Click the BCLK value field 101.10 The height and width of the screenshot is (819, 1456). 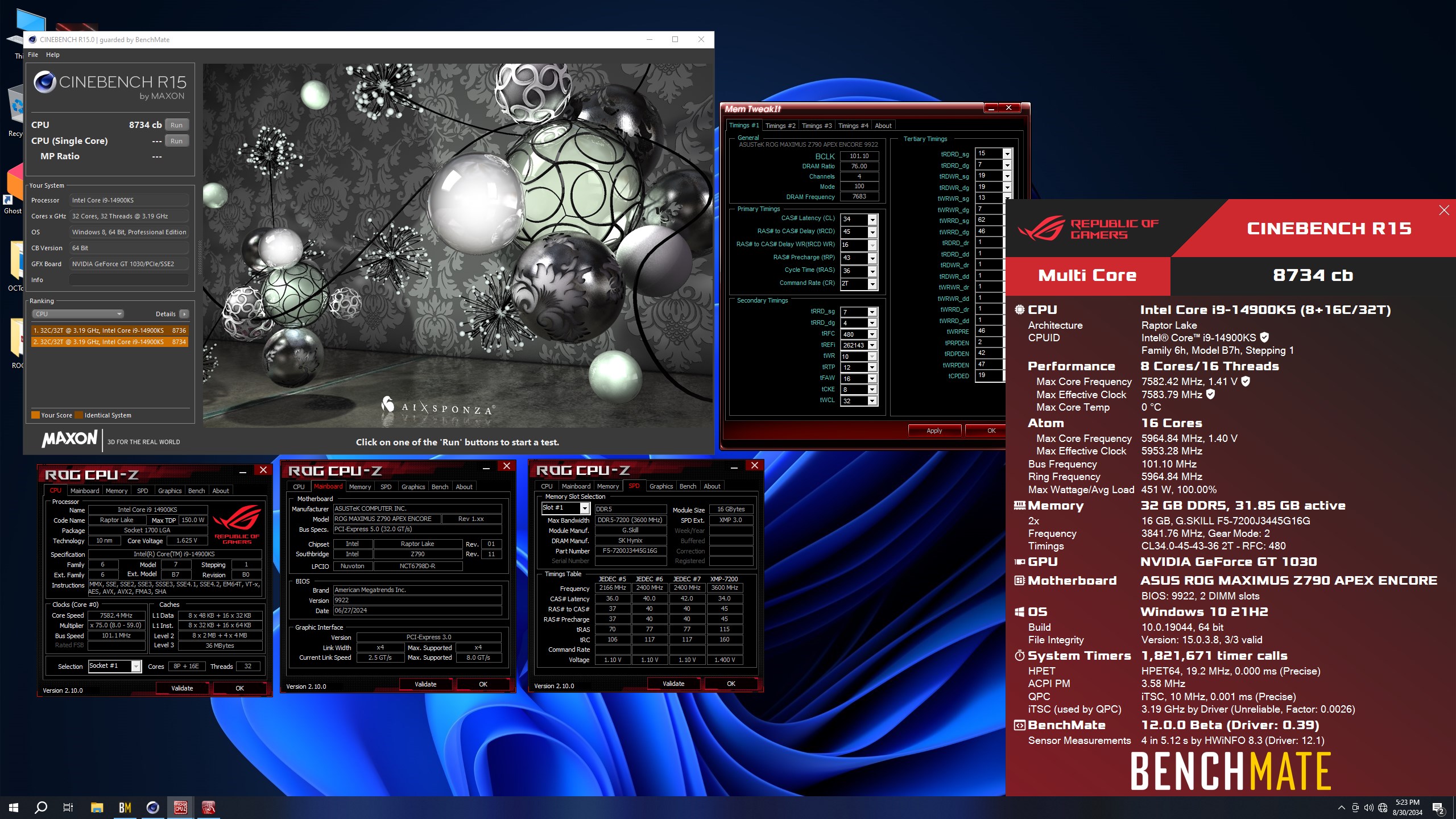859,156
